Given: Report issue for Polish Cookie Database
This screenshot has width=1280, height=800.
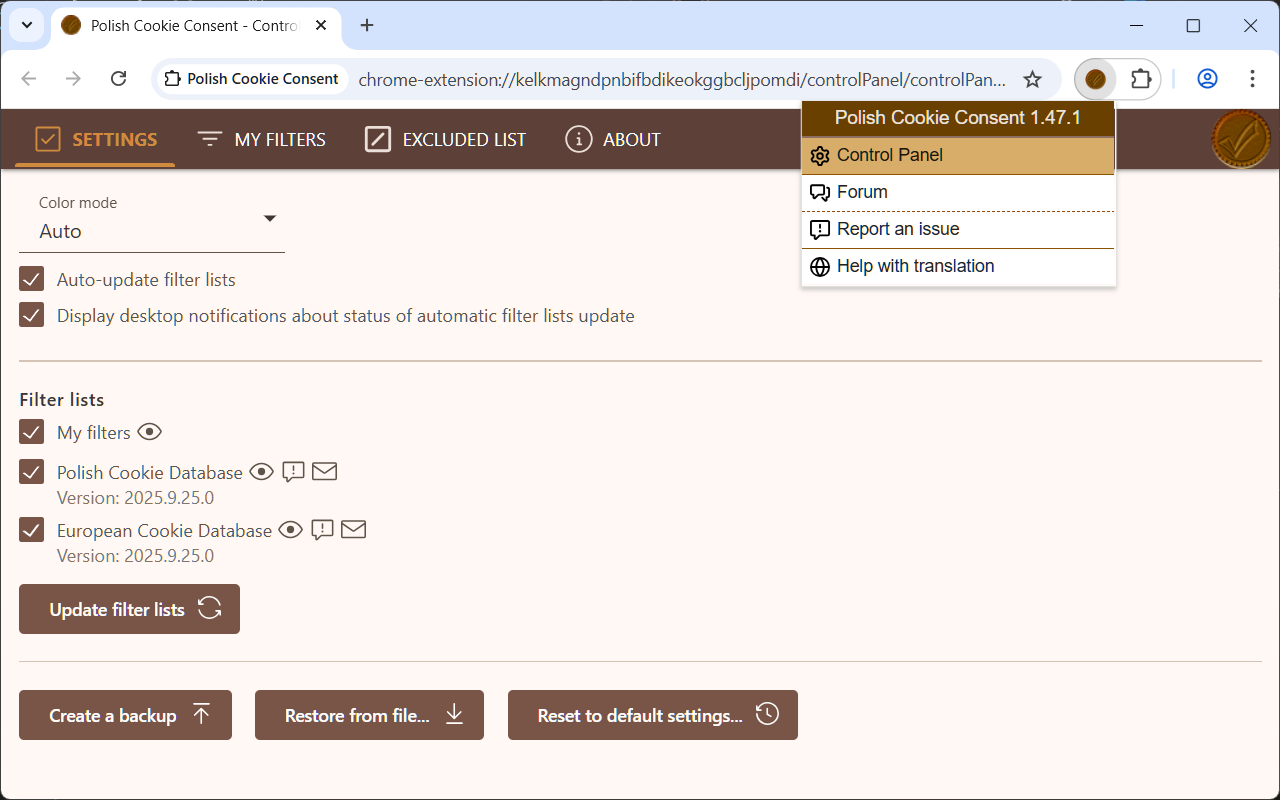Looking at the screenshot, I should pos(293,472).
